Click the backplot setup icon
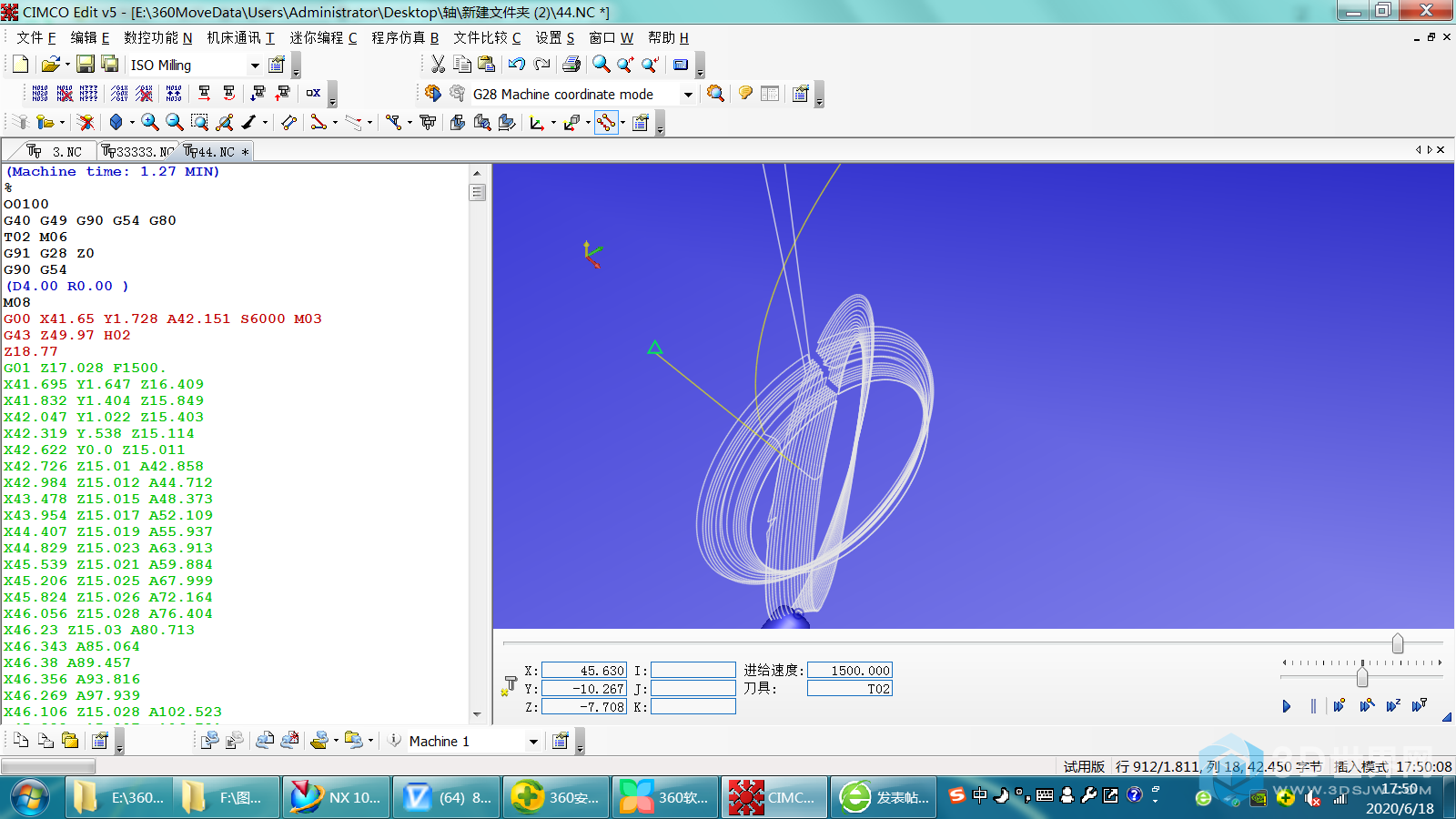The image size is (1456, 819). click(x=641, y=123)
